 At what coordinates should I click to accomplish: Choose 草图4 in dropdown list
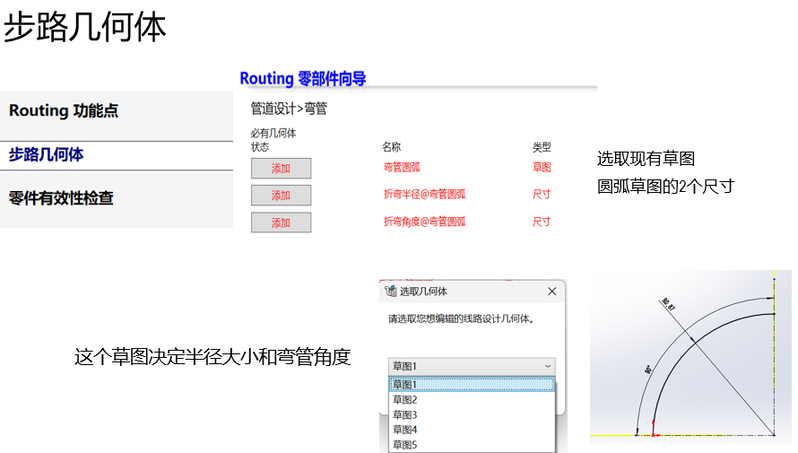[x=471, y=430]
